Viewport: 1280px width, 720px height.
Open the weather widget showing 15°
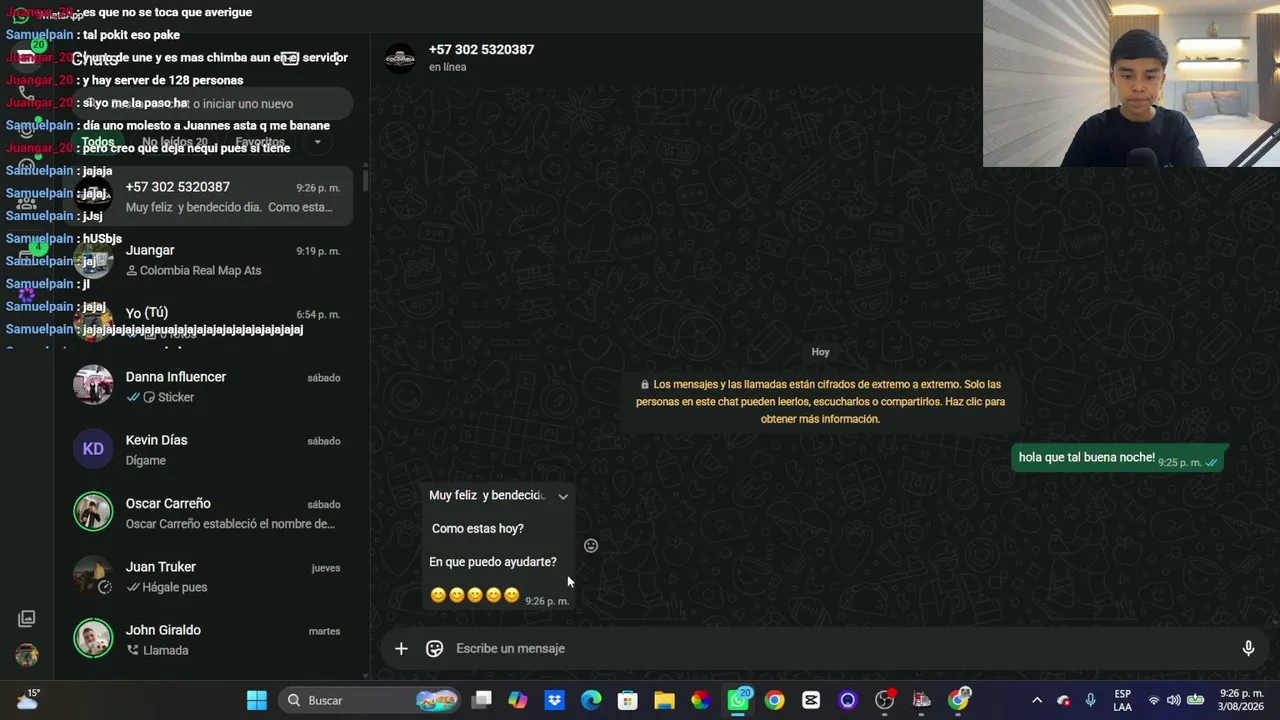[x=27, y=699]
